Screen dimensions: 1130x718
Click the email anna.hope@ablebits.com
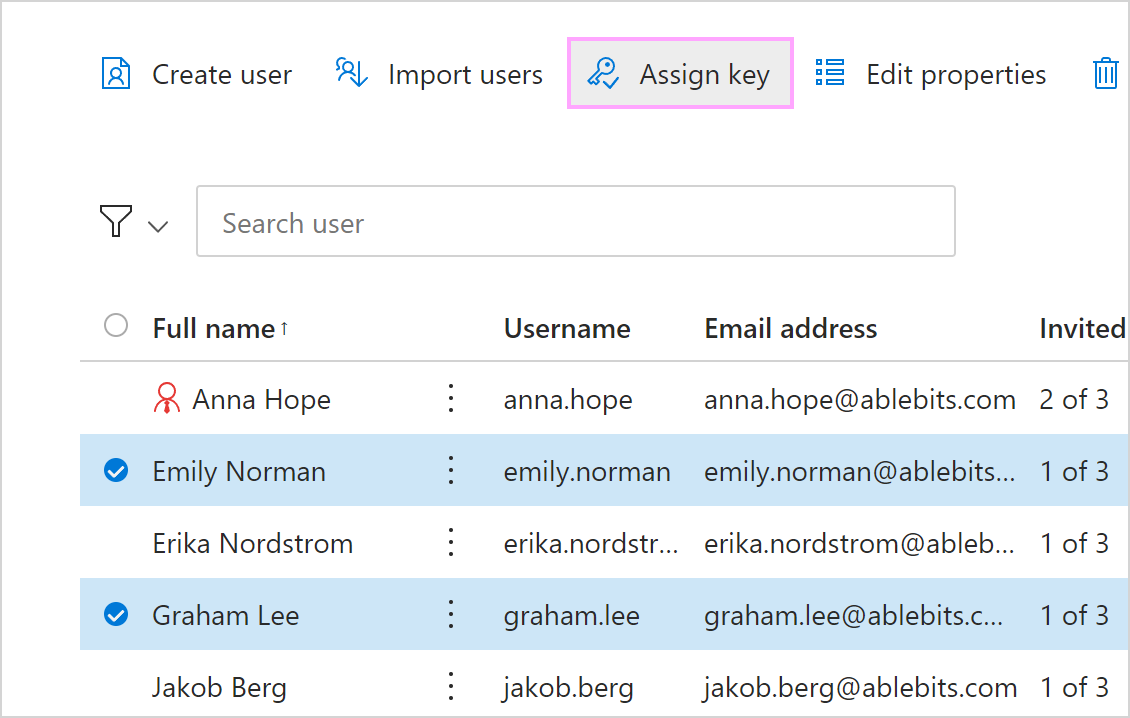[860, 400]
